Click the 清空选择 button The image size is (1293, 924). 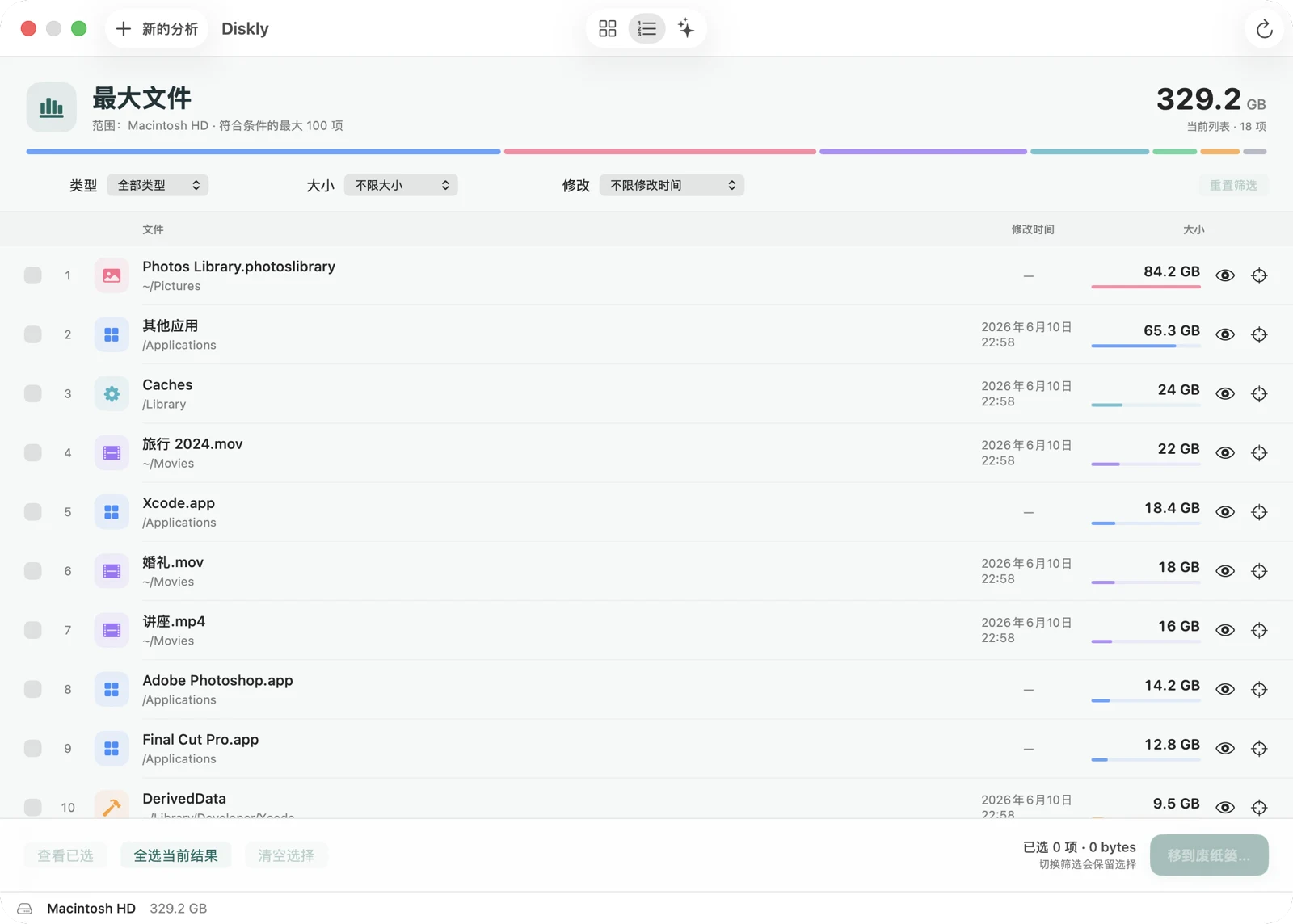coord(286,855)
